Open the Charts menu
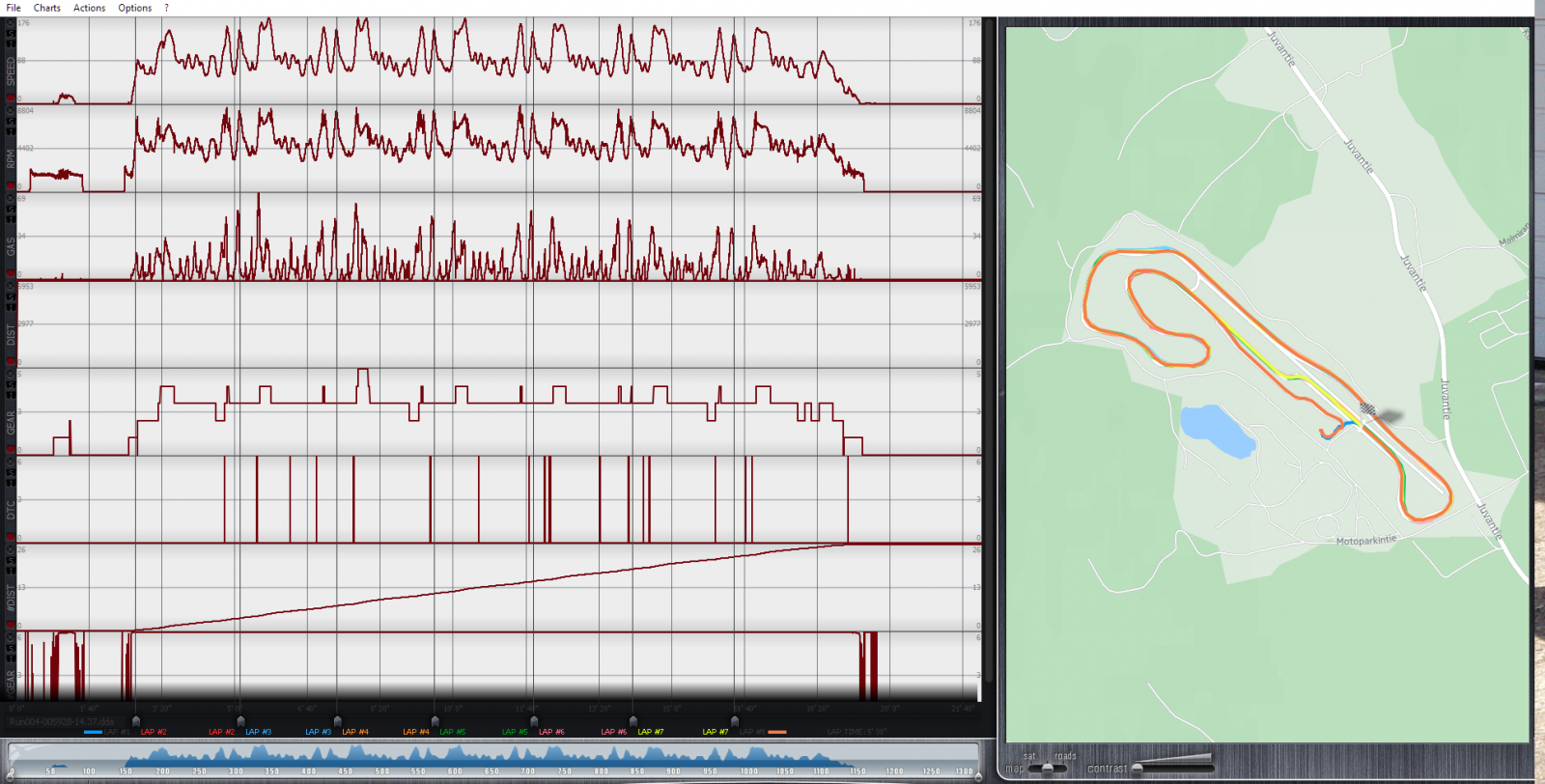The image size is (1545, 784). pos(46,8)
